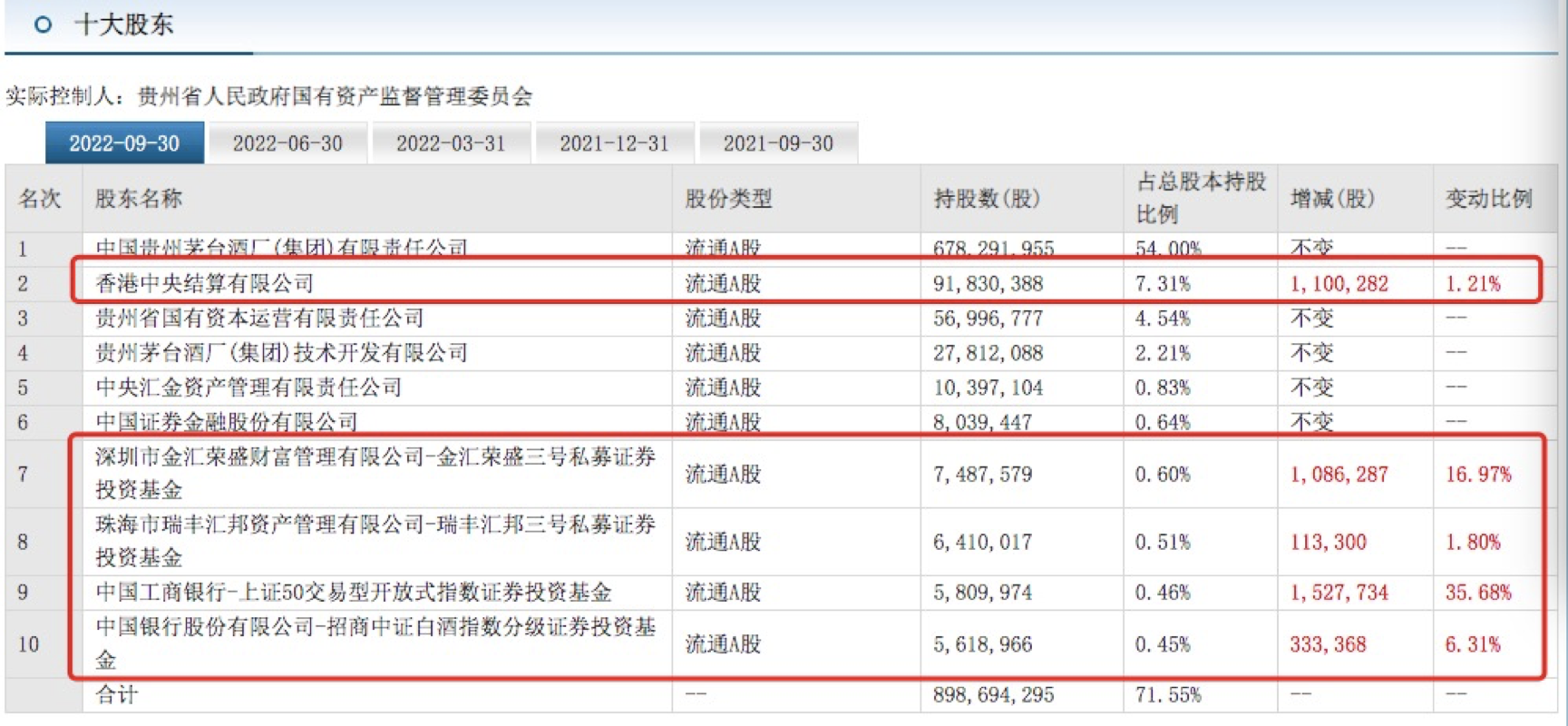Screen dimensions: 1568x726
Task: Click the total percentage 71.55%
Action: (1168, 695)
